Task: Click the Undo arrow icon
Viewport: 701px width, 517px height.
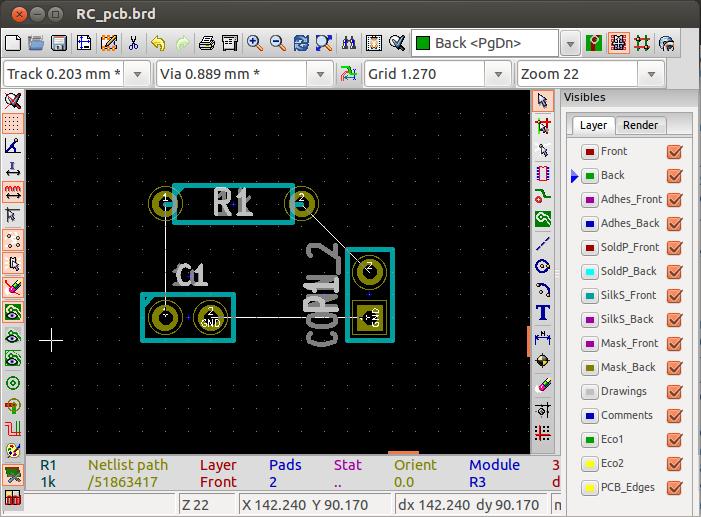Action: [158, 44]
